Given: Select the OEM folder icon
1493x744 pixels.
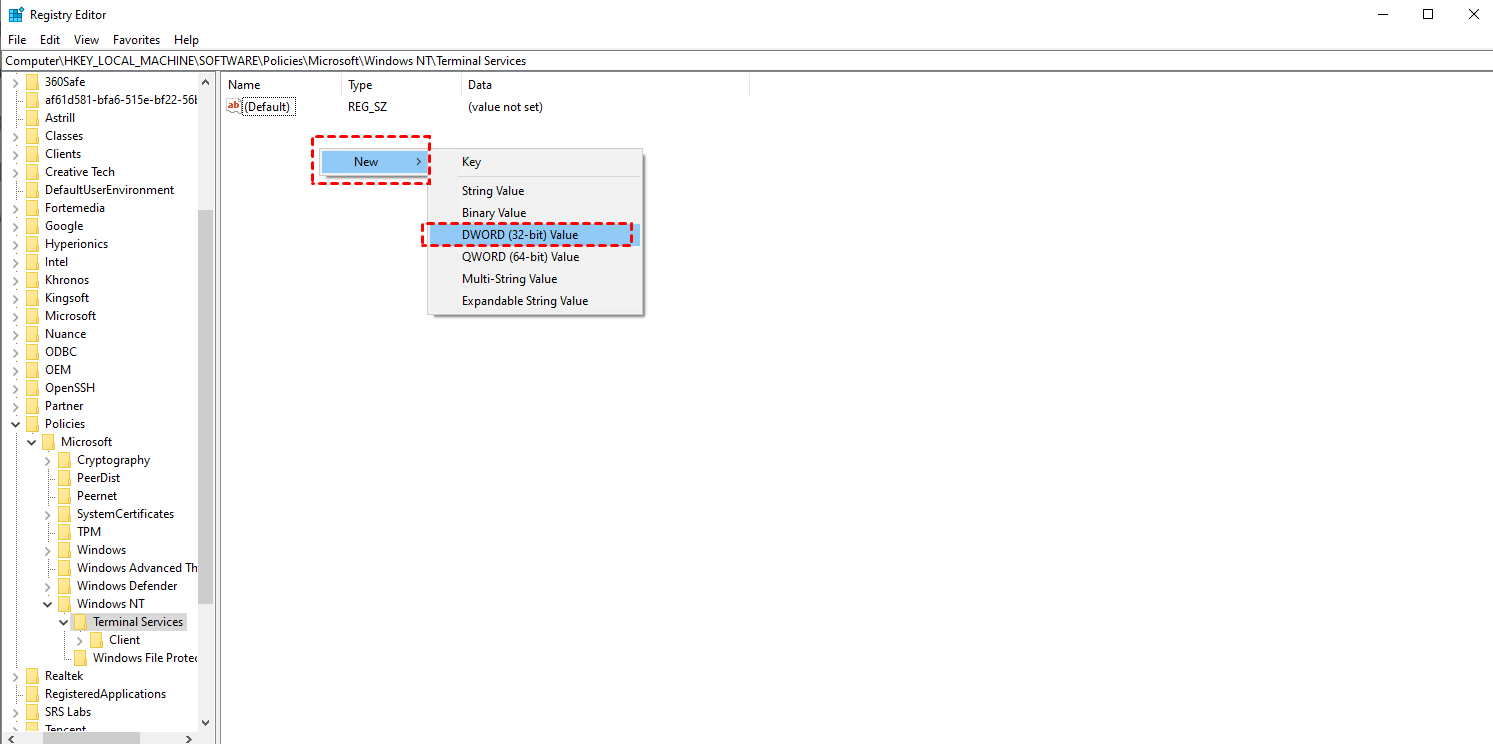Looking at the screenshot, I should pyautogui.click(x=33, y=370).
